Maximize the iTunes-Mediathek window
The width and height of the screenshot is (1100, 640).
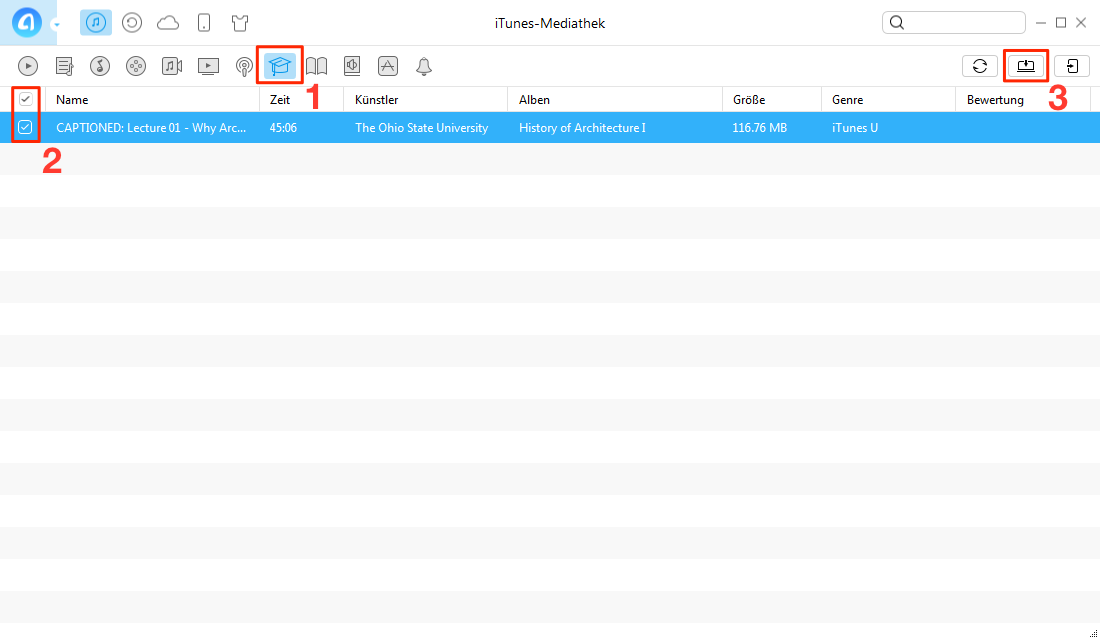click(1061, 22)
